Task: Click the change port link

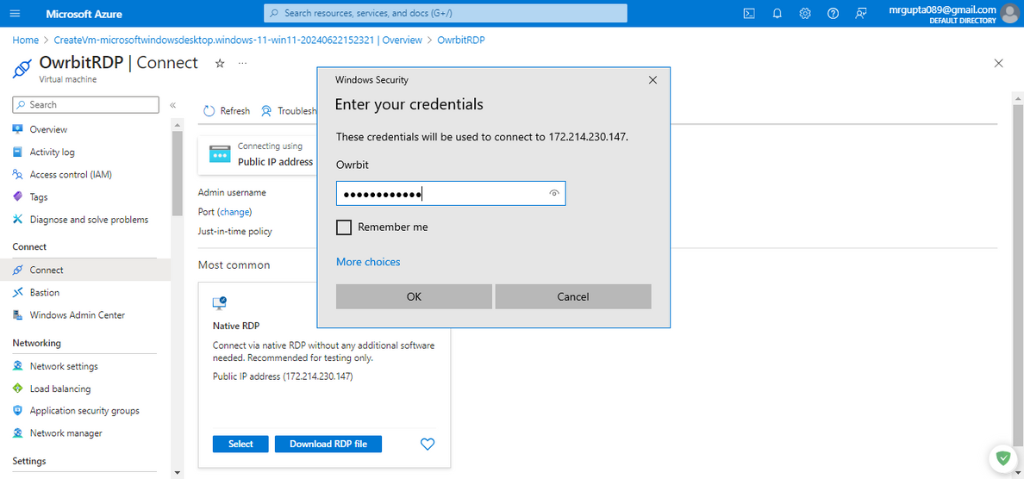Action: point(234,212)
